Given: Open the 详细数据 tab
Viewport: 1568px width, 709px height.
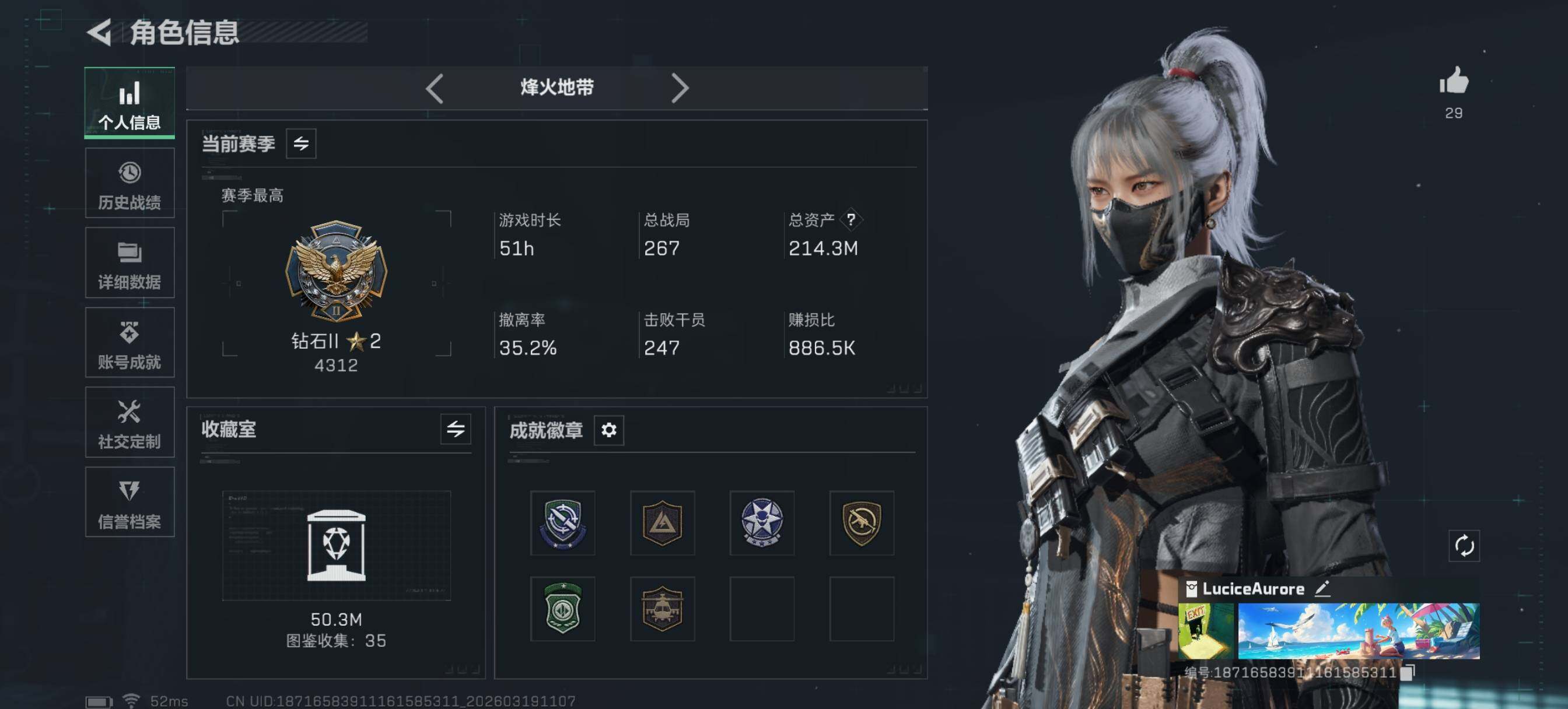Looking at the screenshot, I should (129, 263).
